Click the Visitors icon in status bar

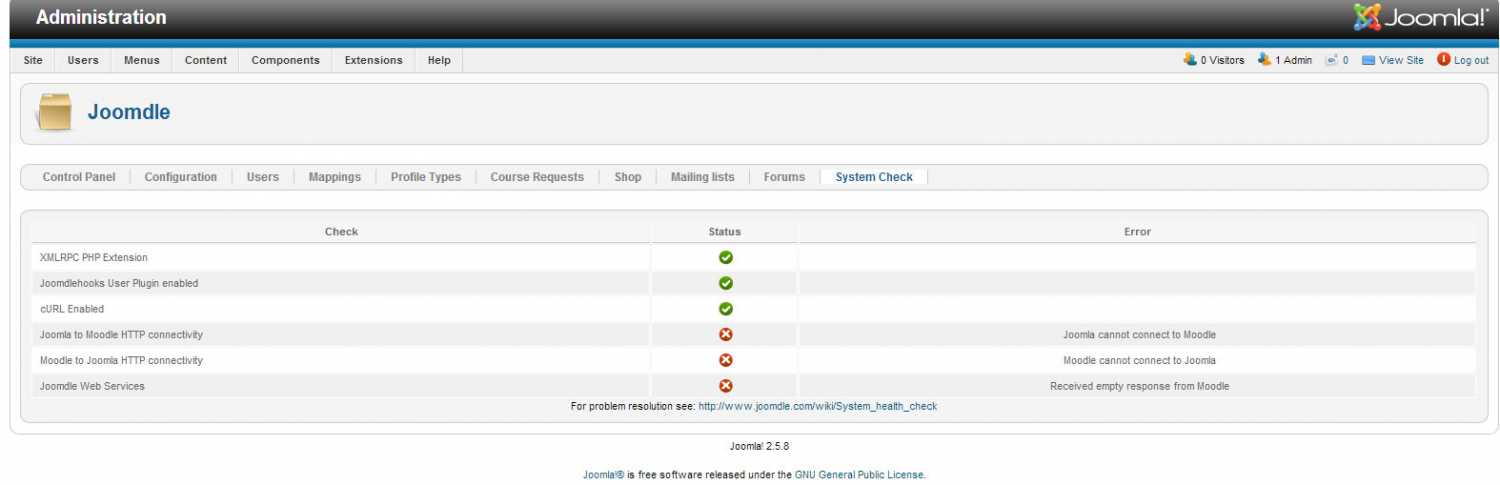[1190, 60]
